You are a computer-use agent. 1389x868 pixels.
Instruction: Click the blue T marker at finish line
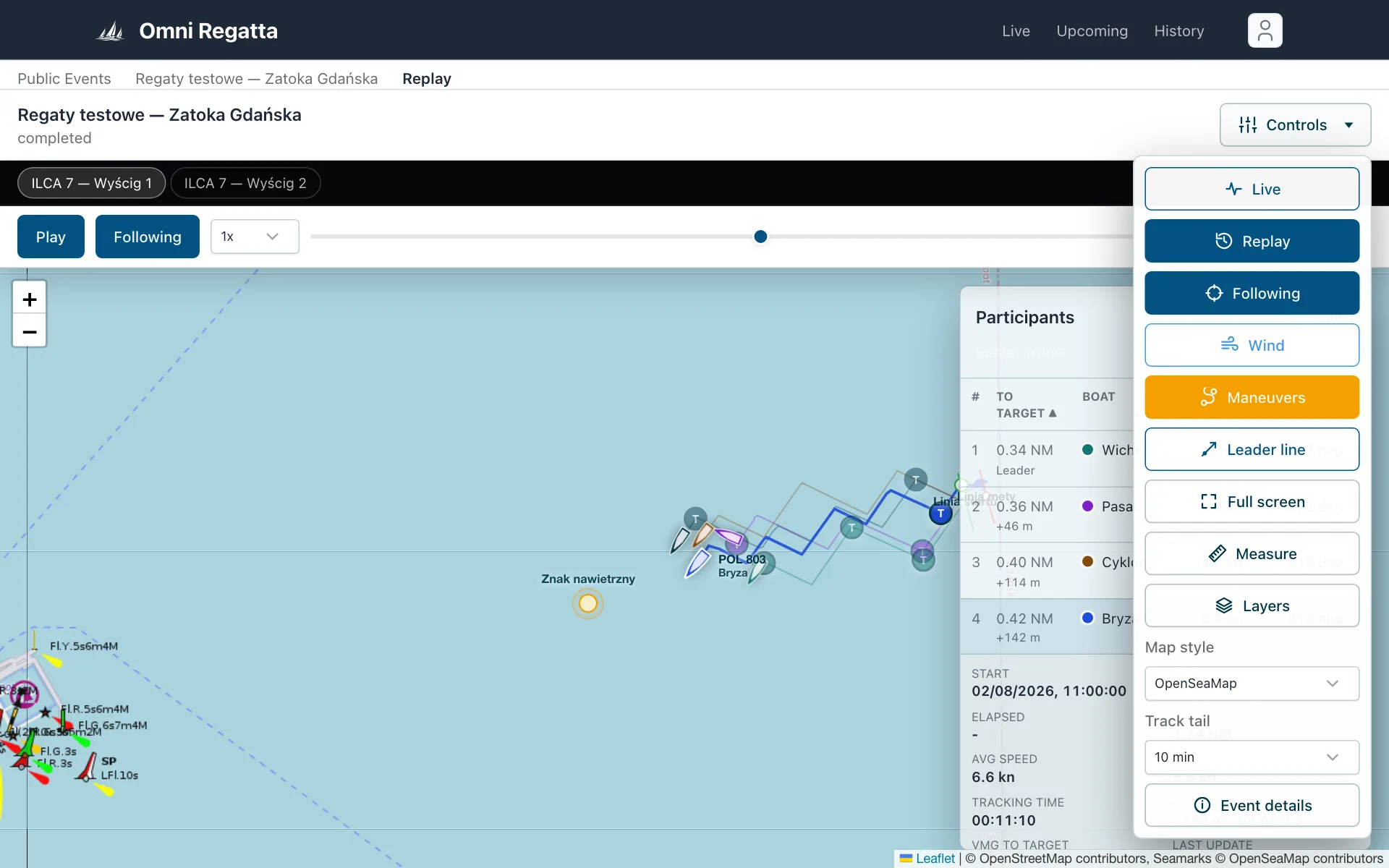[940, 514]
